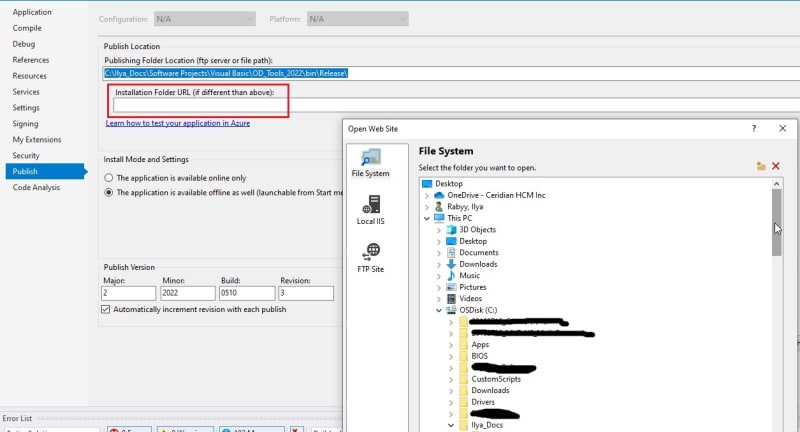Click This PC computer icon
This screenshot has height=432, width=800.
[x=439, y=218]
